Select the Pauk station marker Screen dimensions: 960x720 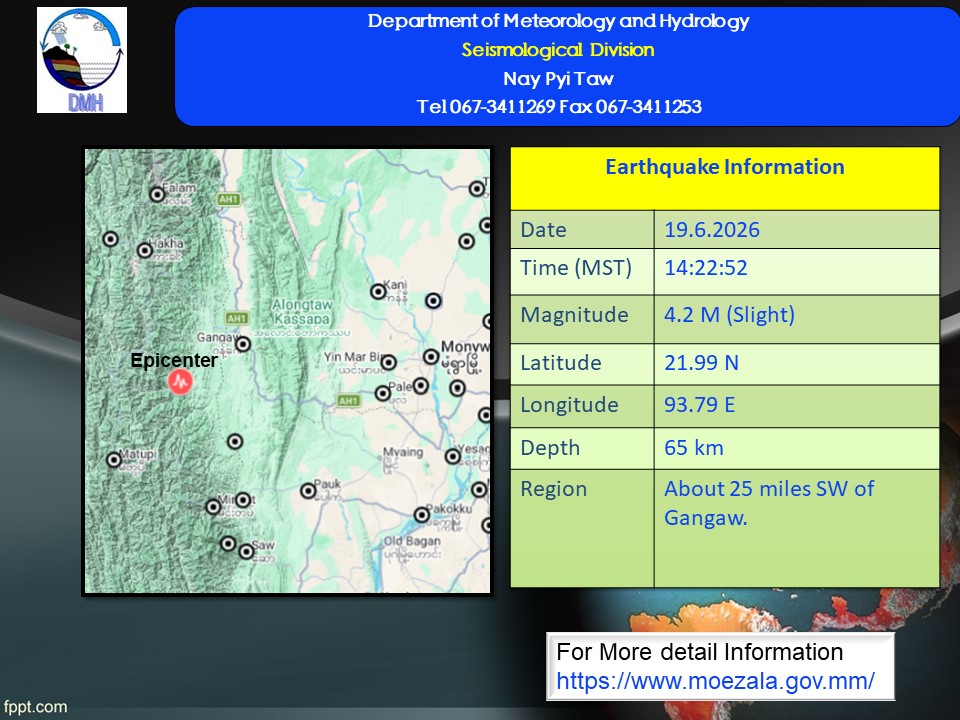pos(308,490)
